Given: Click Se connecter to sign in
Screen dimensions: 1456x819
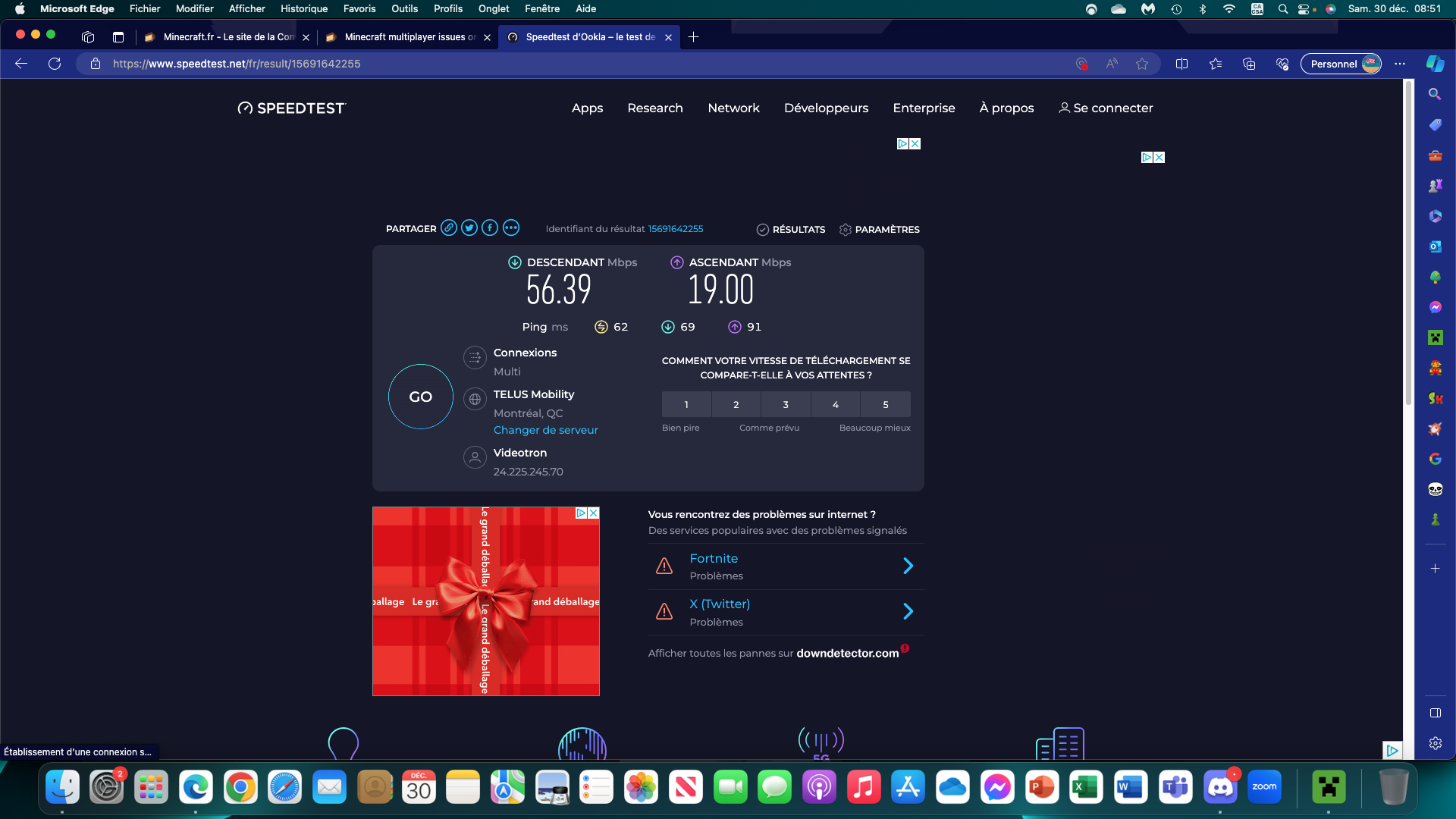Looking at the screenshot, I should click(1106, 108).
